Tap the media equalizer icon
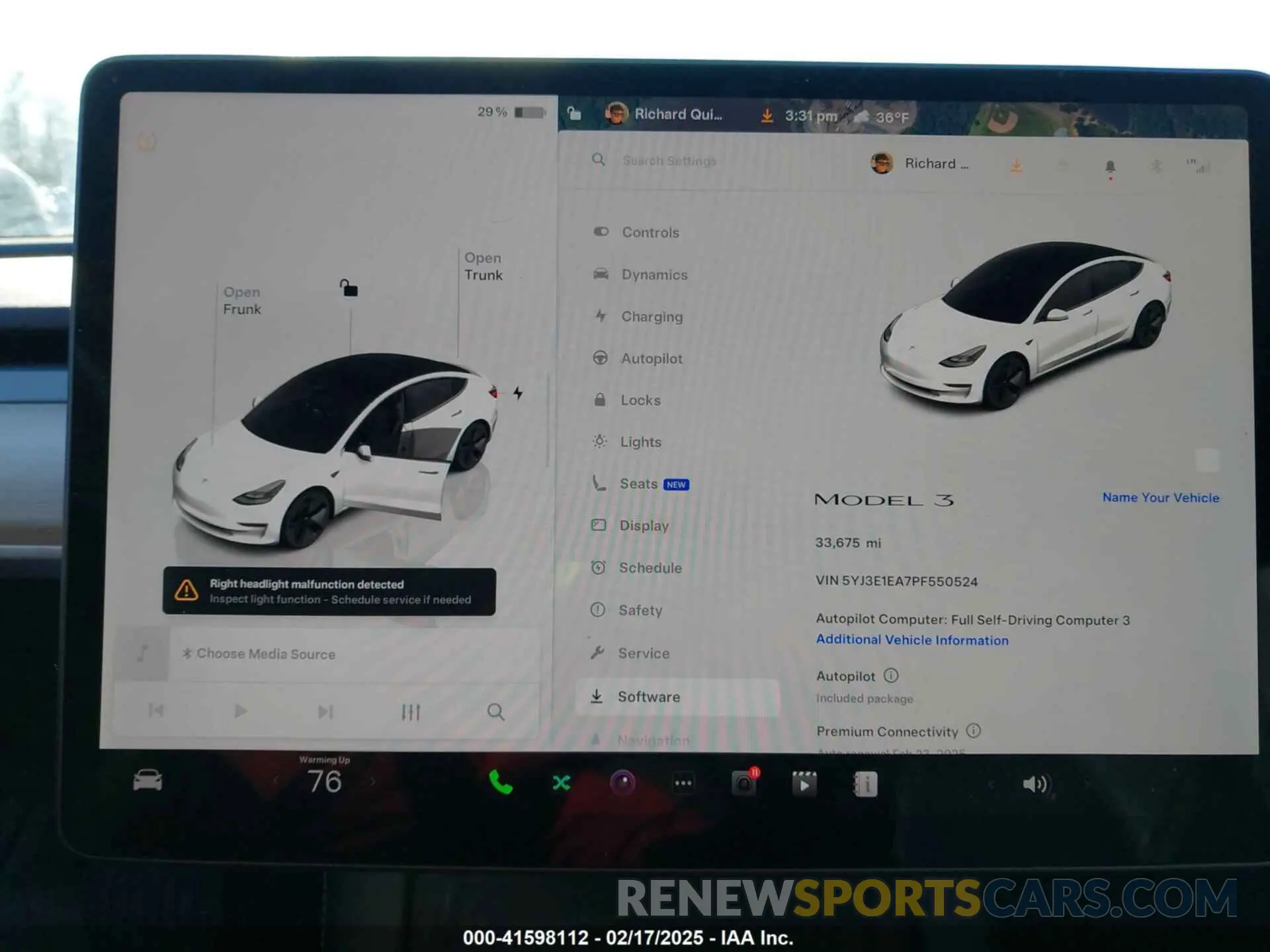This screenshot has width=1270, height=952. click(x=411, y=711)
